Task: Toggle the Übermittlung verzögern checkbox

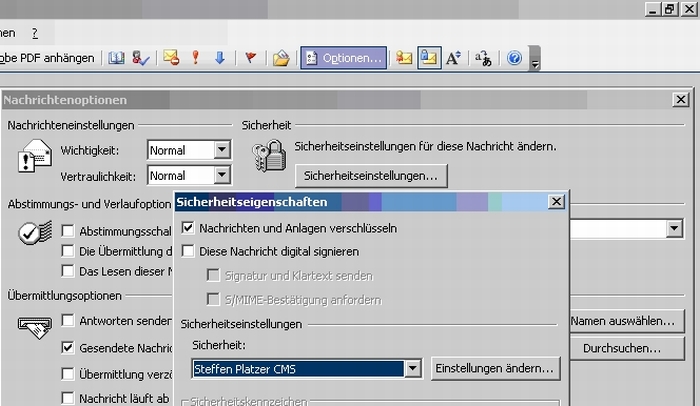Action: 68,374
